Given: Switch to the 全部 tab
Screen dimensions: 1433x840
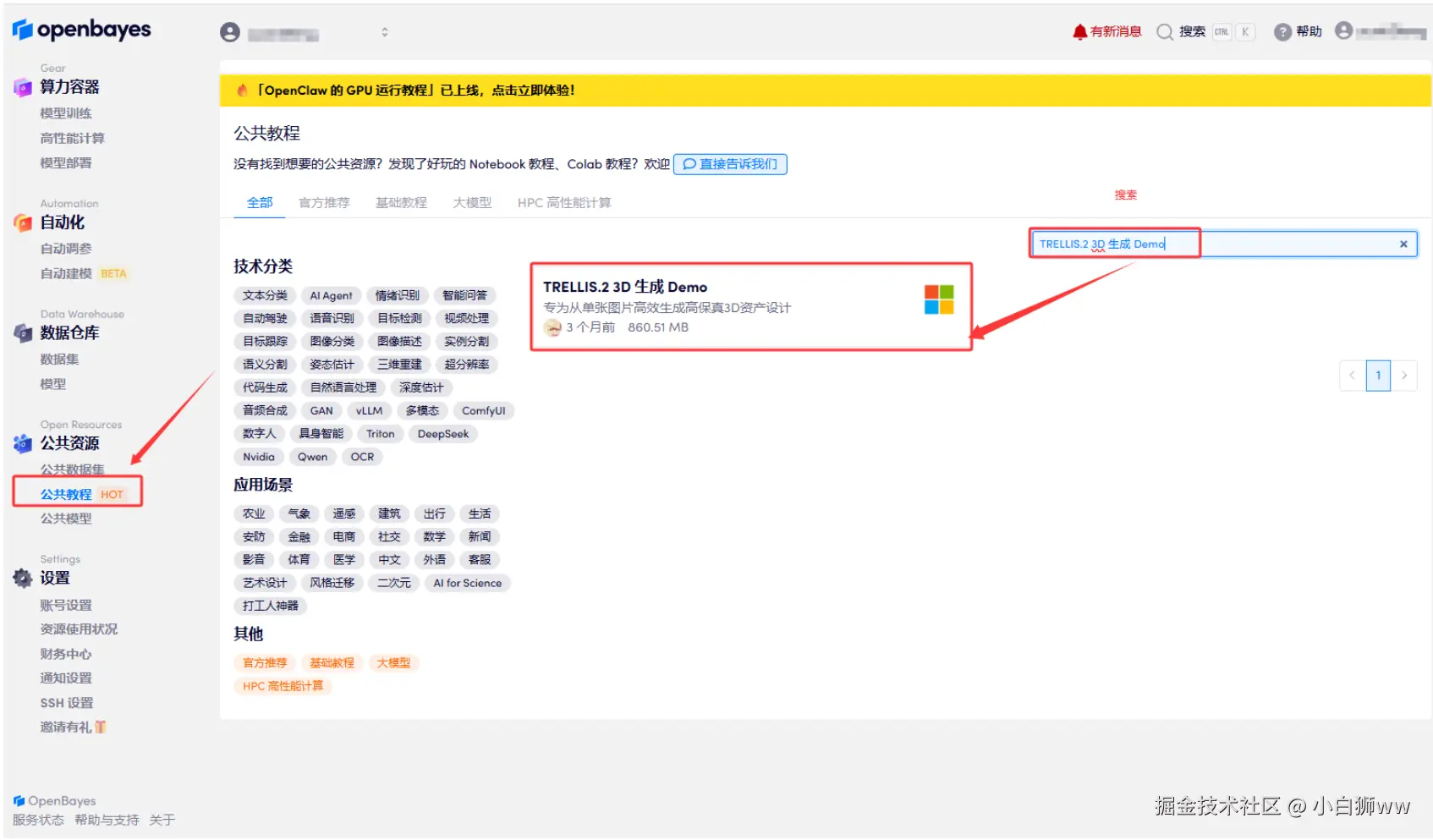Looking at the screenshot, I should click(x=260, y=203).
